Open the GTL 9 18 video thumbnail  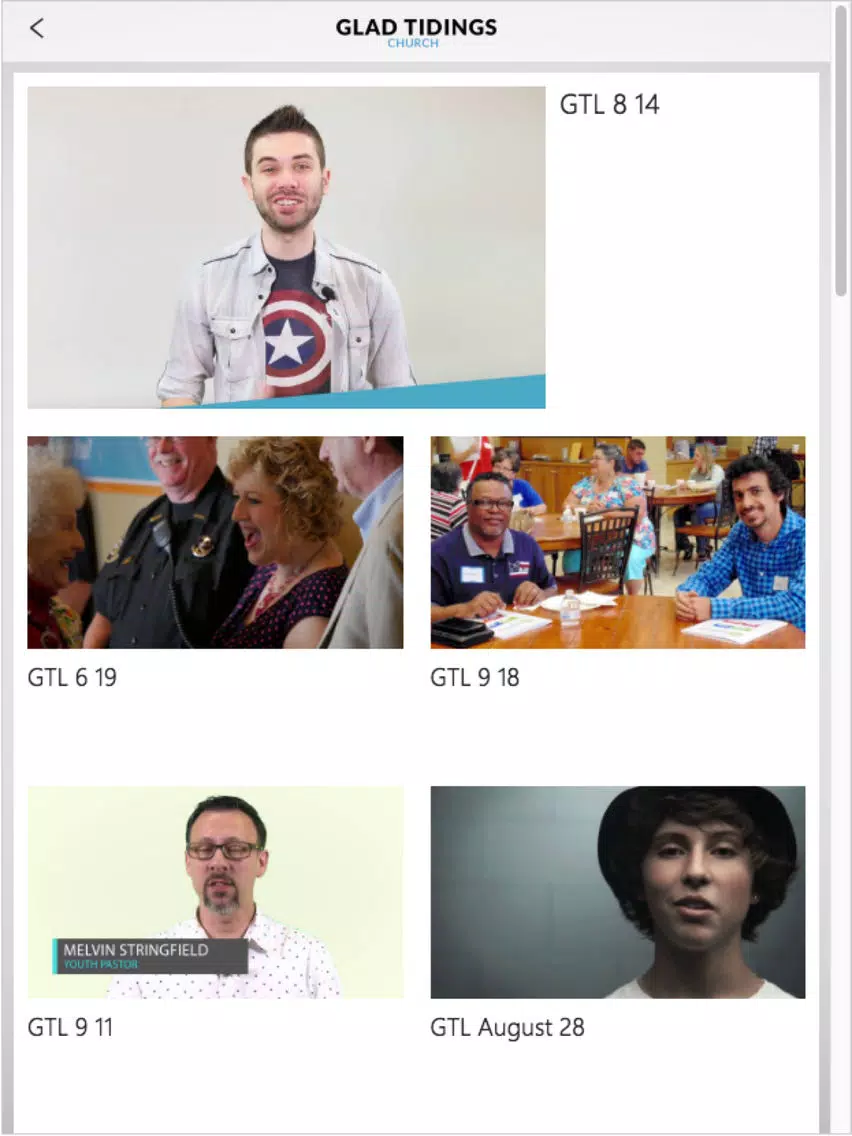[617, 542]
